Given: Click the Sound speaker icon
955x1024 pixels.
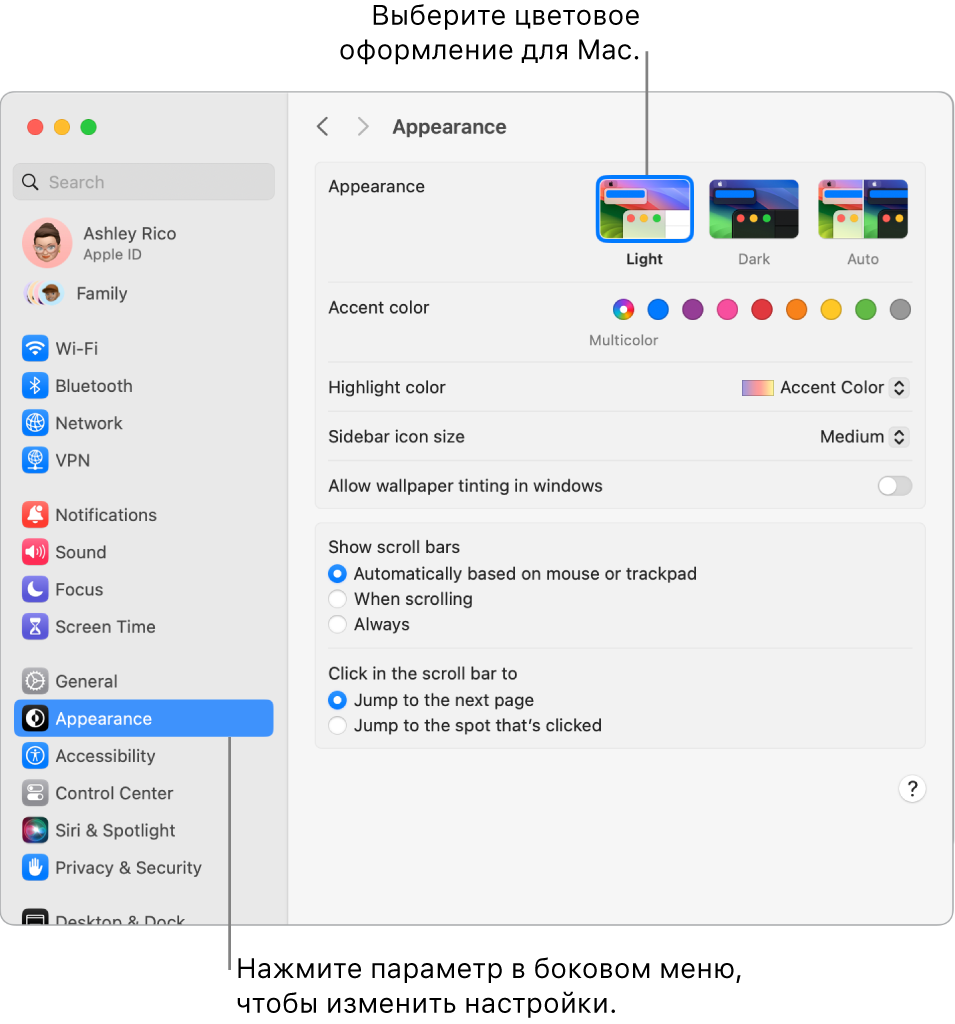Looking at the screenshot, I should click(x=35, y=552).
